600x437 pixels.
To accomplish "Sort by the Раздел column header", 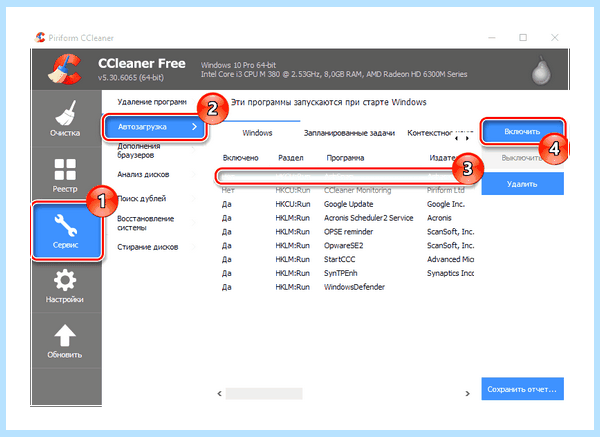I will pyautogui.click(x=291, y=158).
